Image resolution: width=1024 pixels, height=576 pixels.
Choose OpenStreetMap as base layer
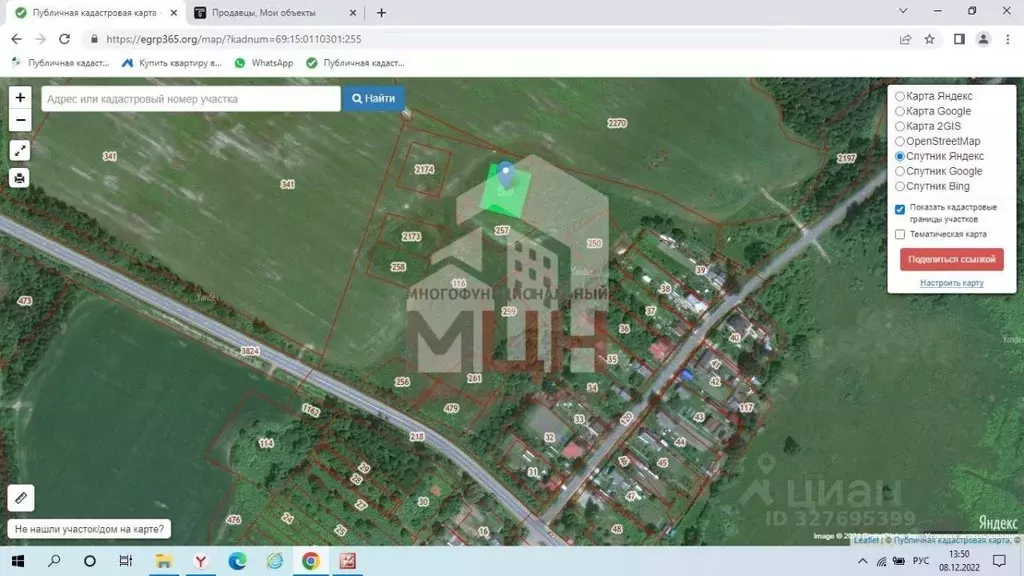[900, 142]
